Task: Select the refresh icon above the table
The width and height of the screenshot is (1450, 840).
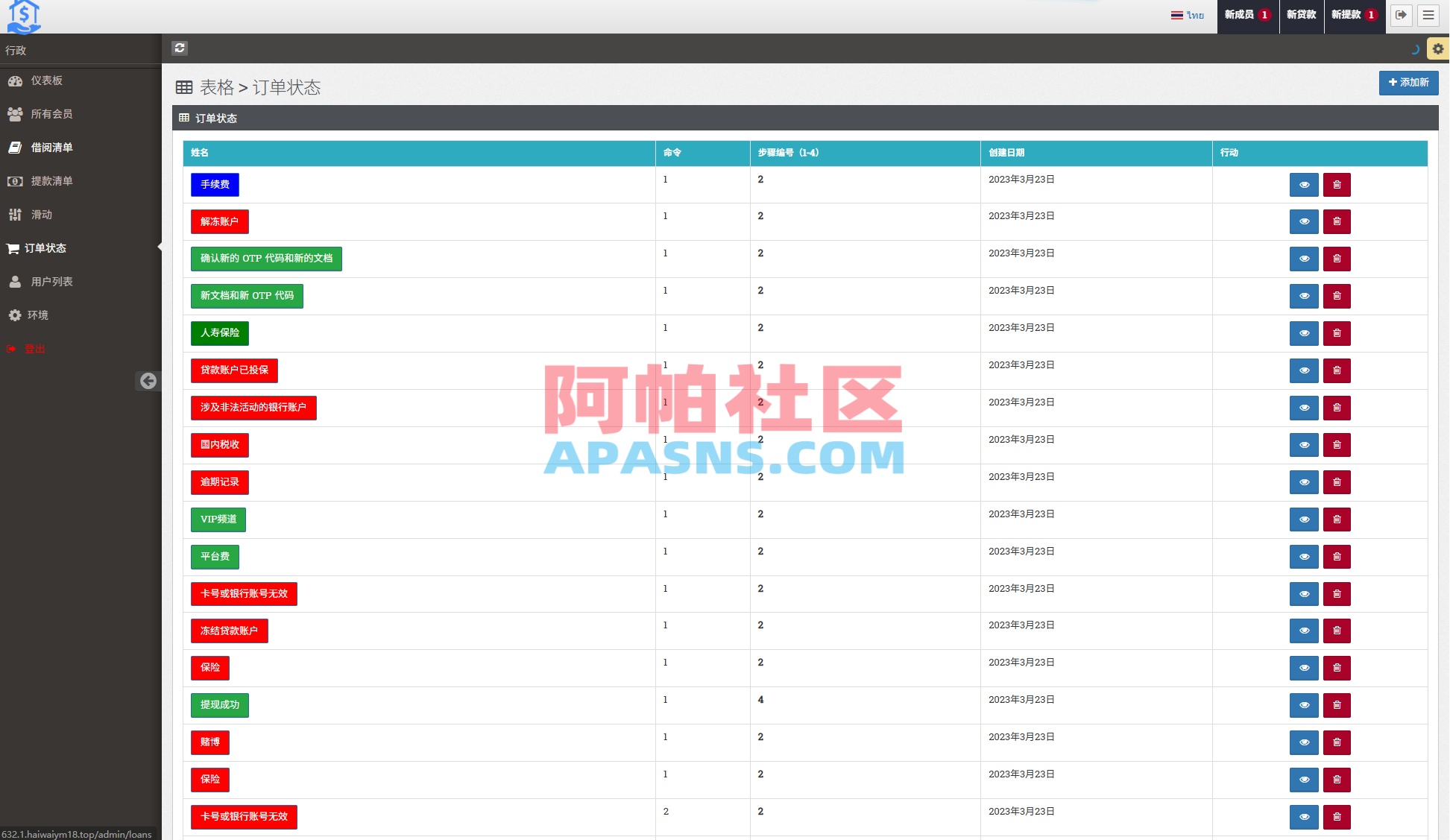Action: click(180, 48)
